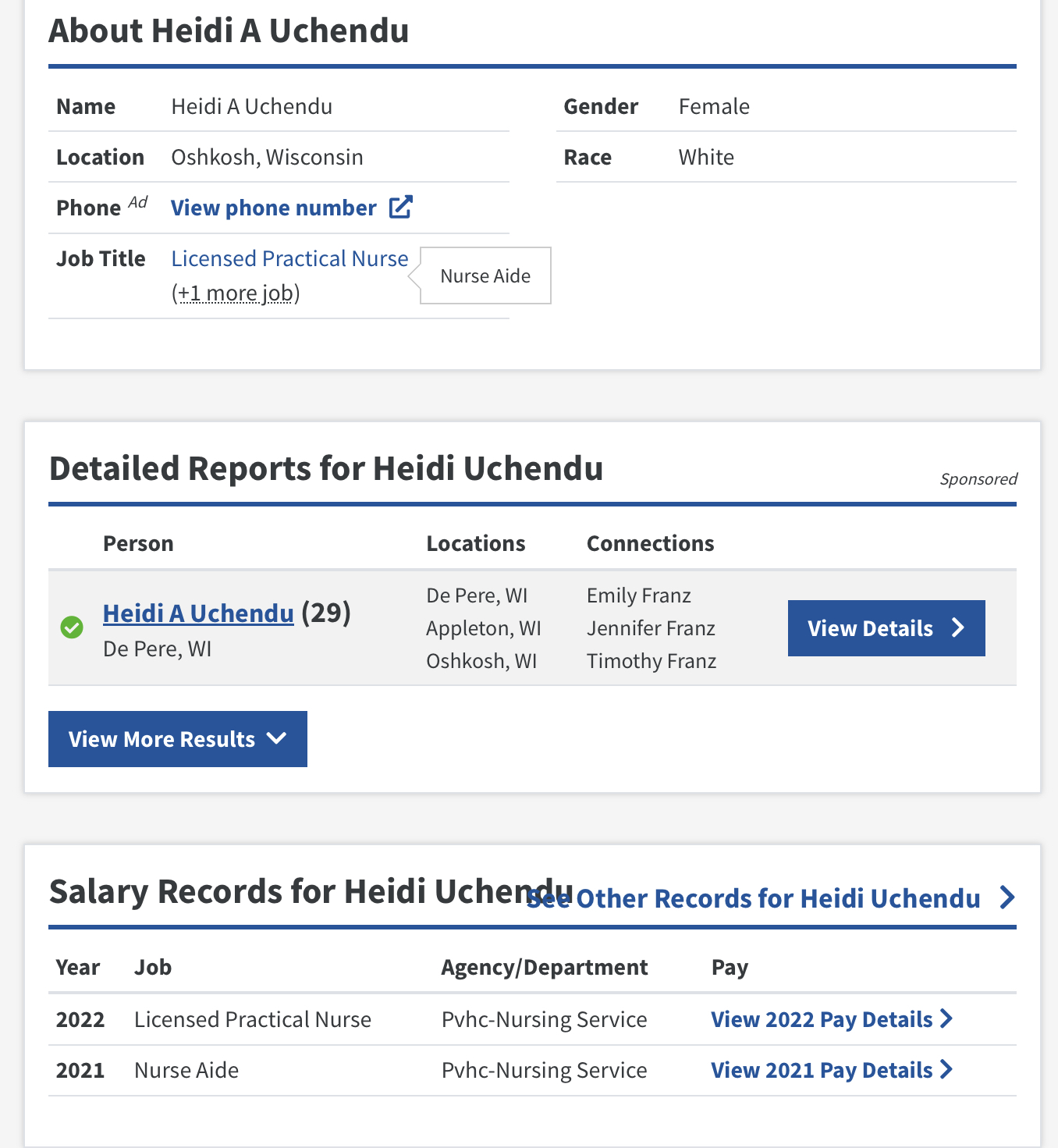The width and height of the screenshot is (1058, 1148).
Task: Open Heidi A Uchendu detailed report link
Action: 198,613
